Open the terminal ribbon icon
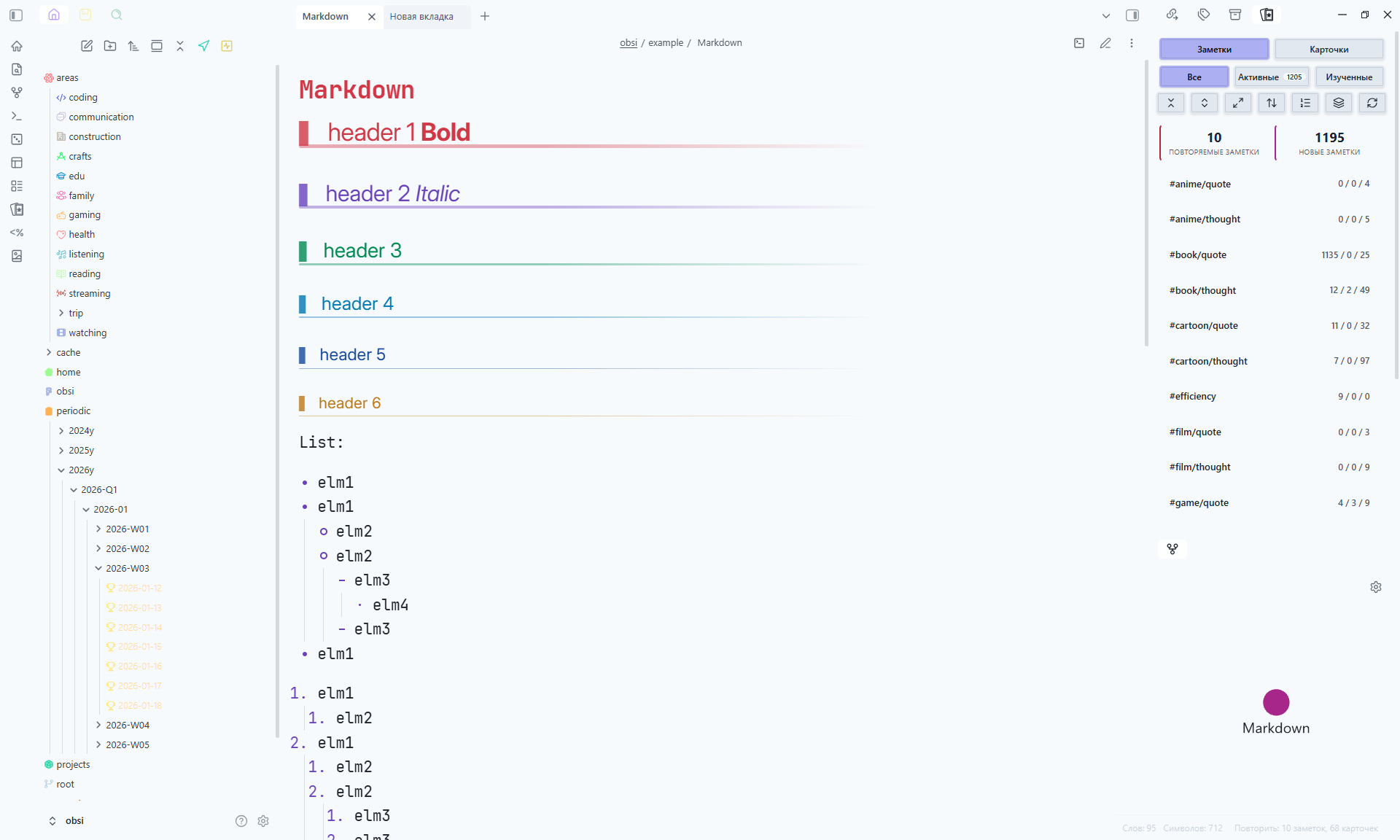Screen dimensions: 1400x840 (17, 116)
